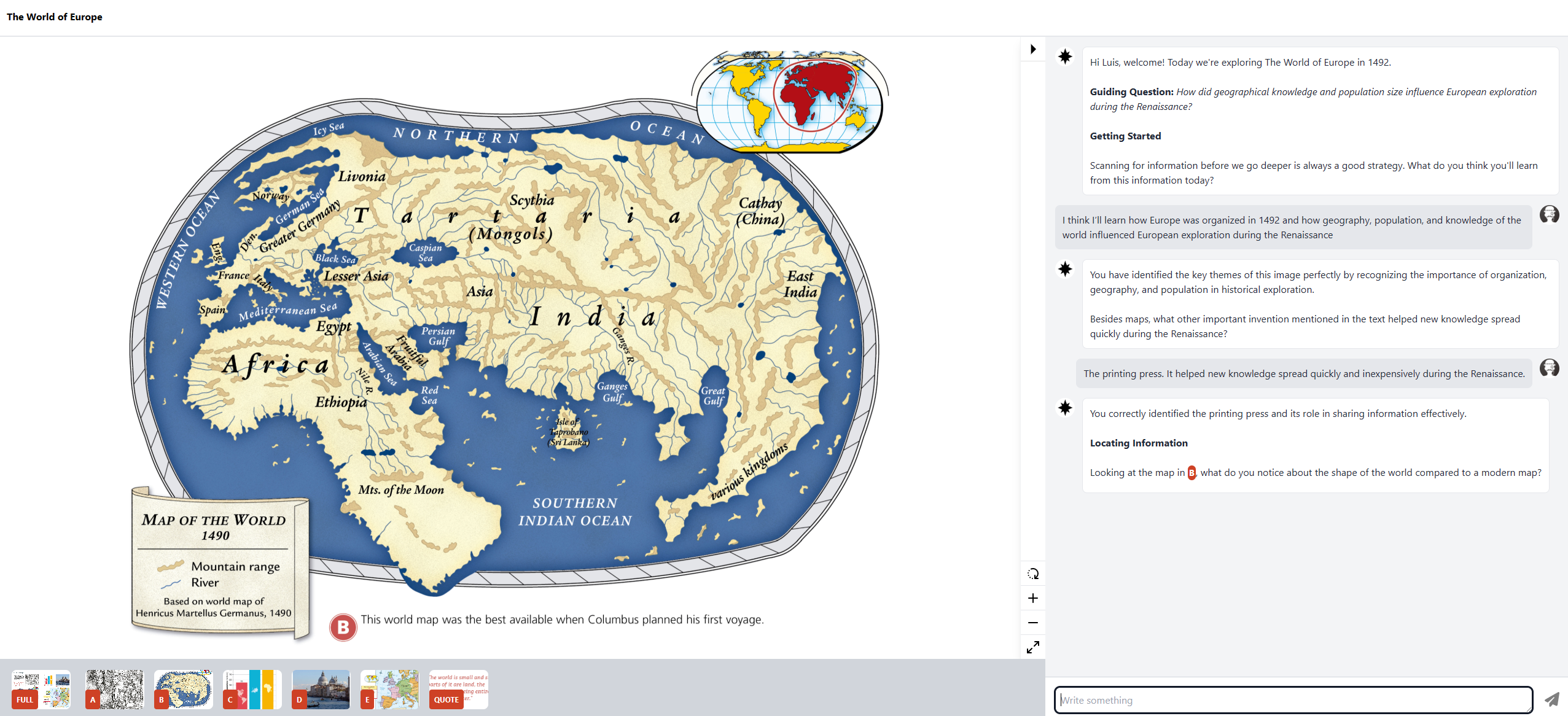Image resolution: width=1568 pixels, height=716 pixels.
Task: Click the East India label
Action: [x=800, y=284]
